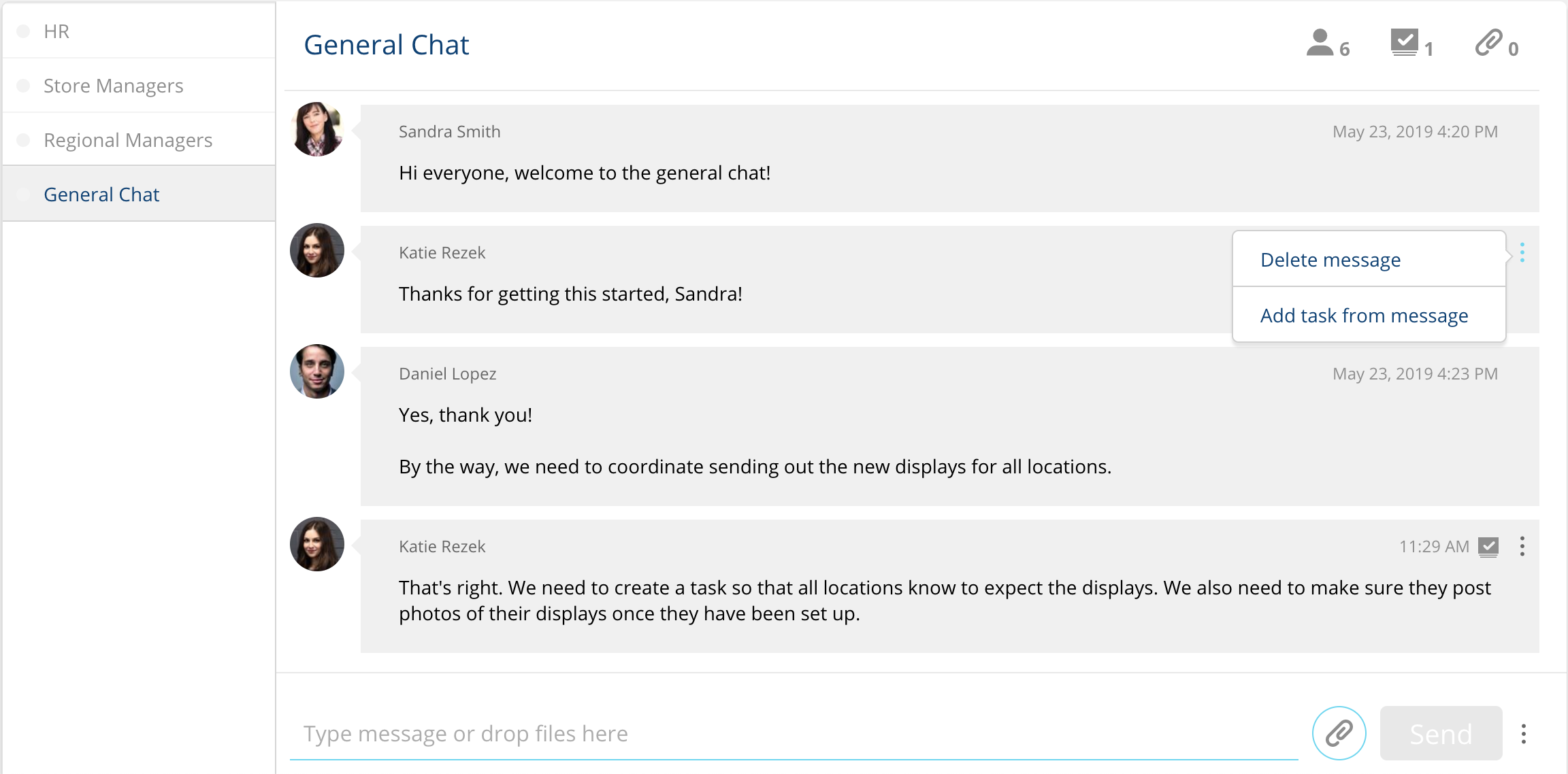Screen dimensions: 1568x774
Task: Click the members count person icon
Action: (x=1320, y=43)
